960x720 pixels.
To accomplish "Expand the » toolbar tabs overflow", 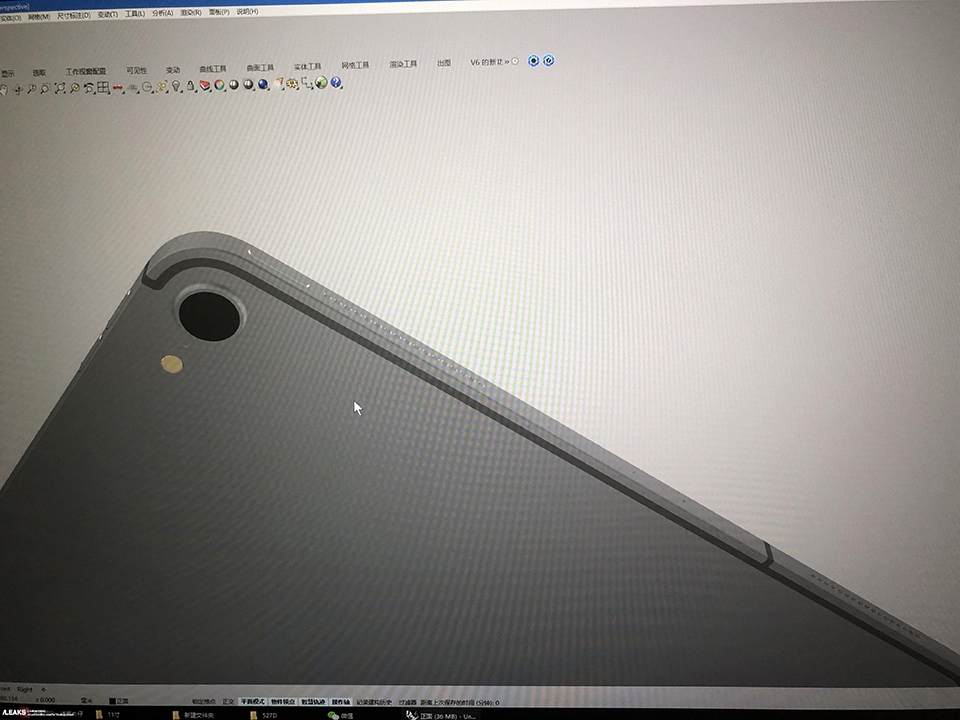I will [x=507, y=62].
